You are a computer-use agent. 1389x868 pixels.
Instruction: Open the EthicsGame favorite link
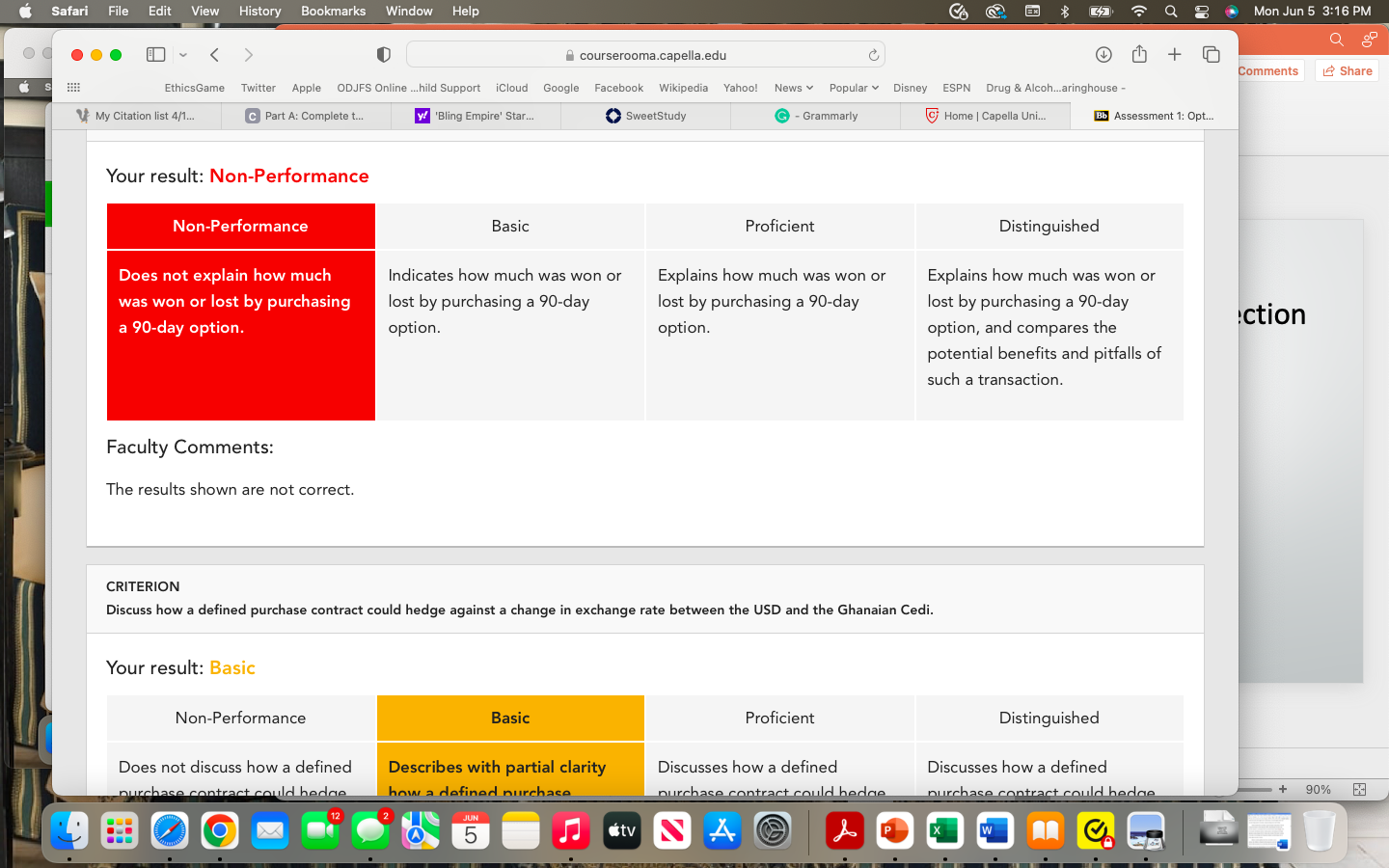coord(194,88)
